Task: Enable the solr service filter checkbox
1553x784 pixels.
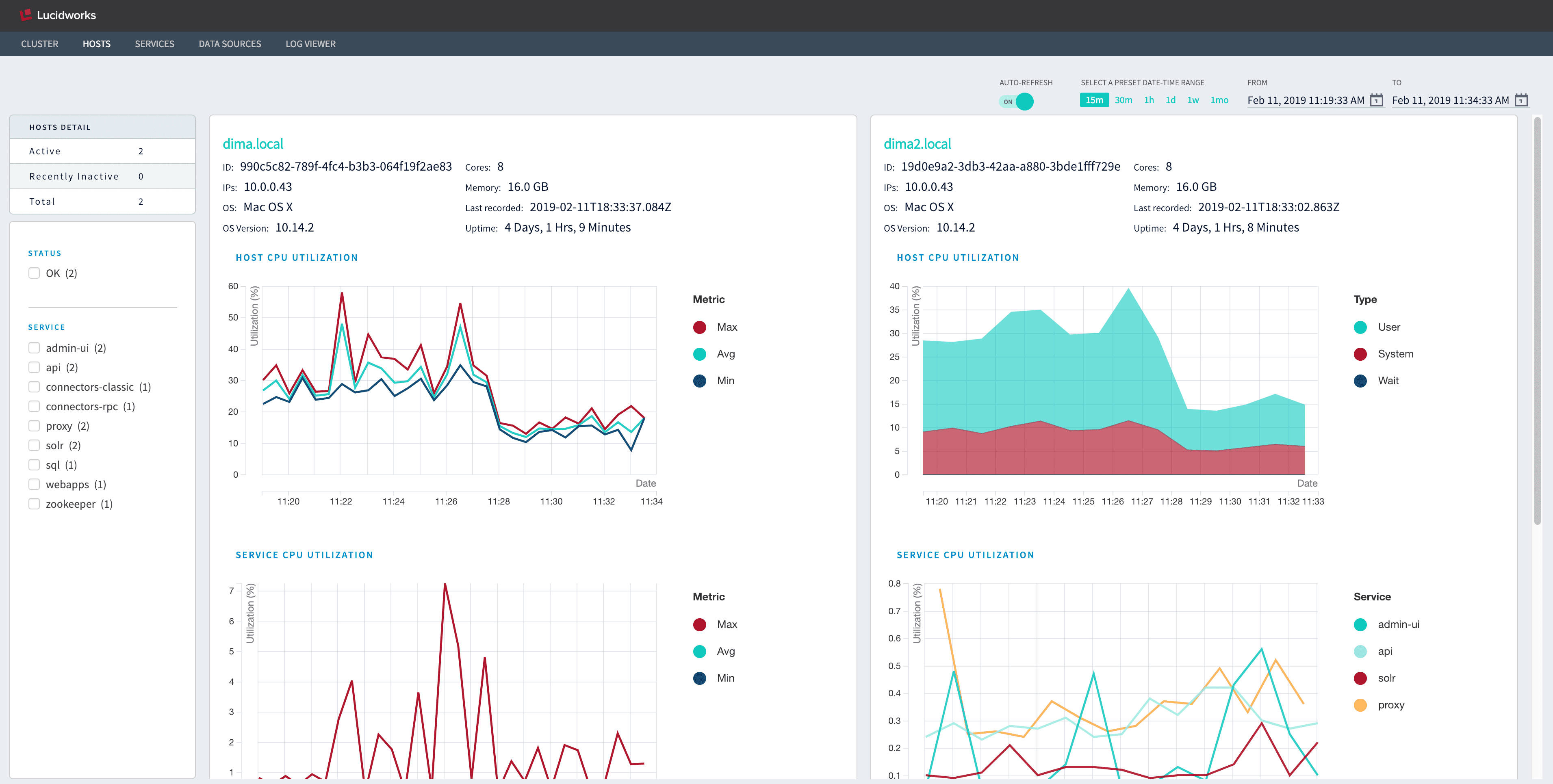Action: point(35,445)
